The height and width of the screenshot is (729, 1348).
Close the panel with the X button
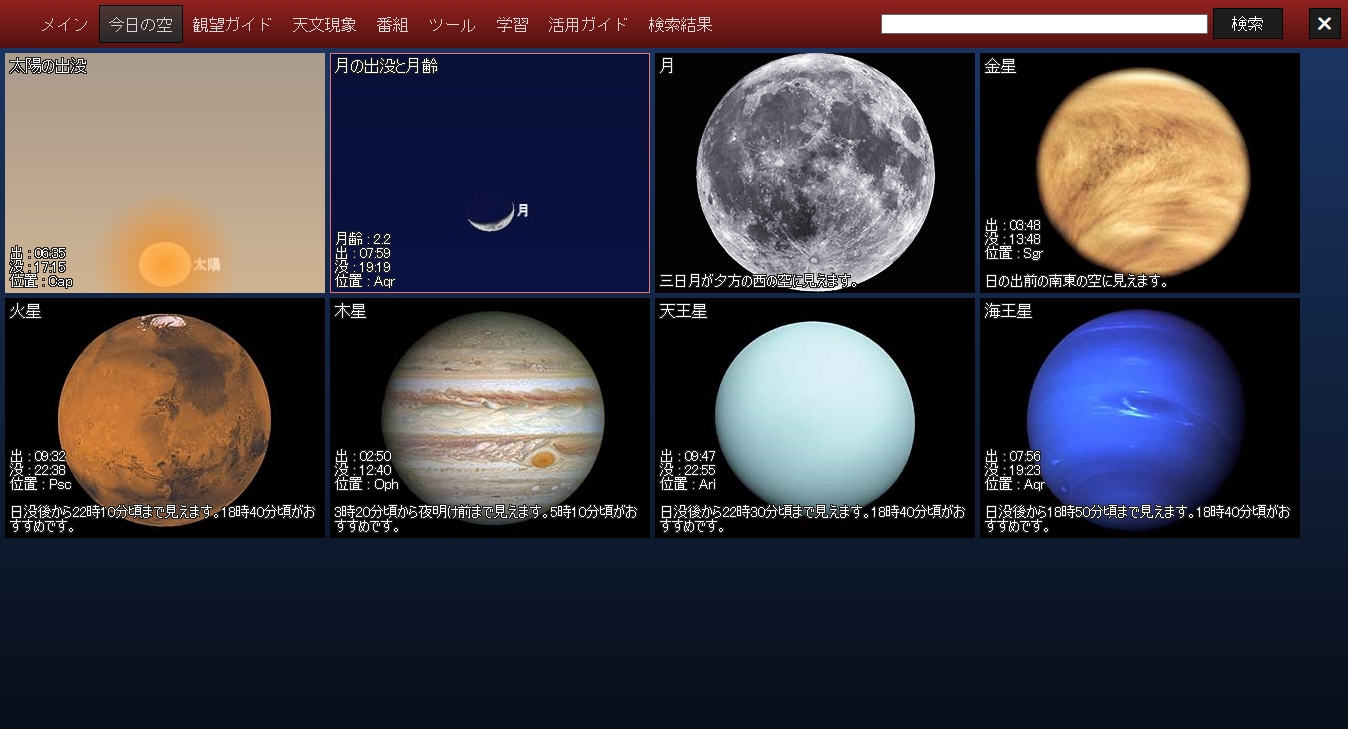click(1324, 24)
